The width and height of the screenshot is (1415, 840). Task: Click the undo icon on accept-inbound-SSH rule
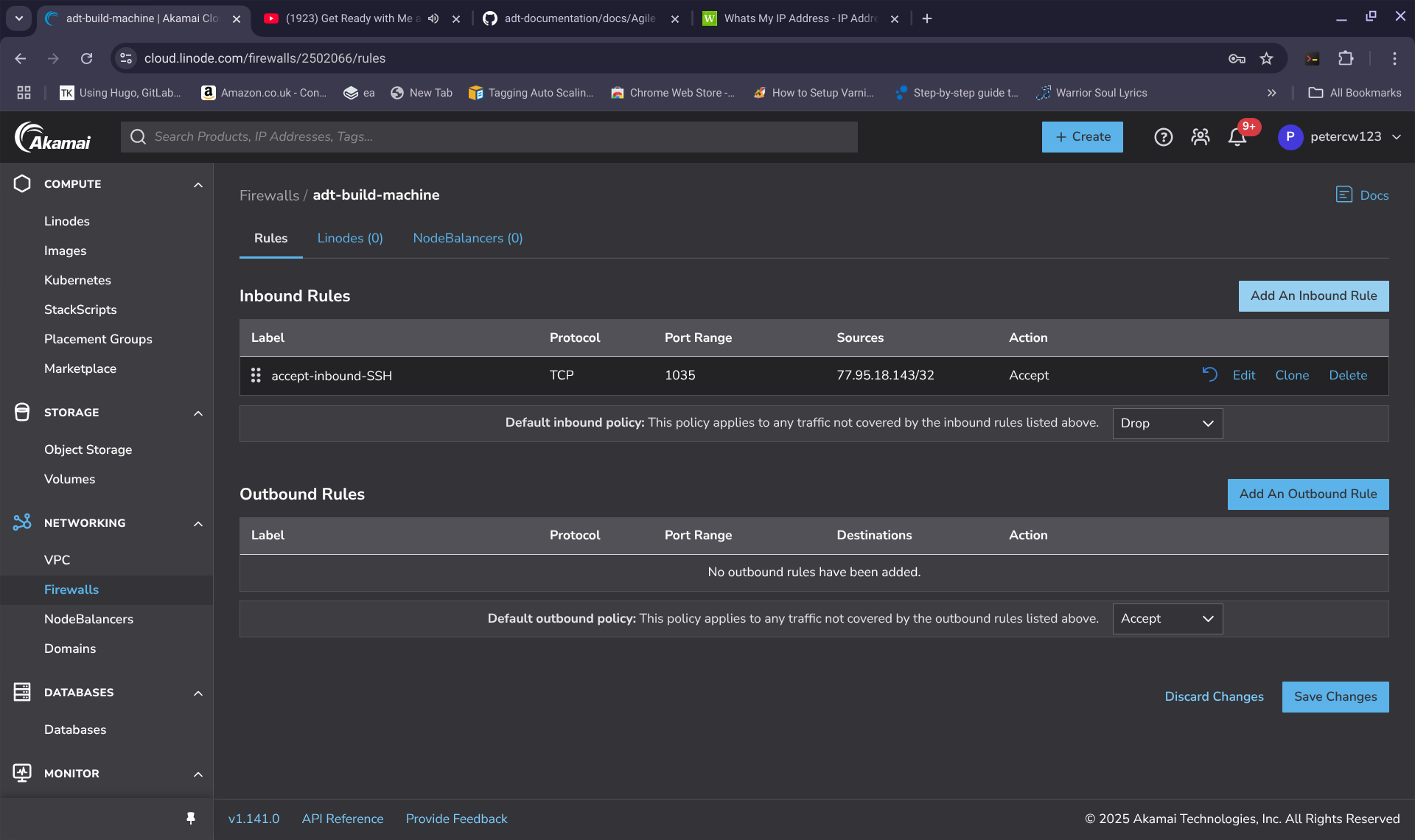[x=1209, y=374]
